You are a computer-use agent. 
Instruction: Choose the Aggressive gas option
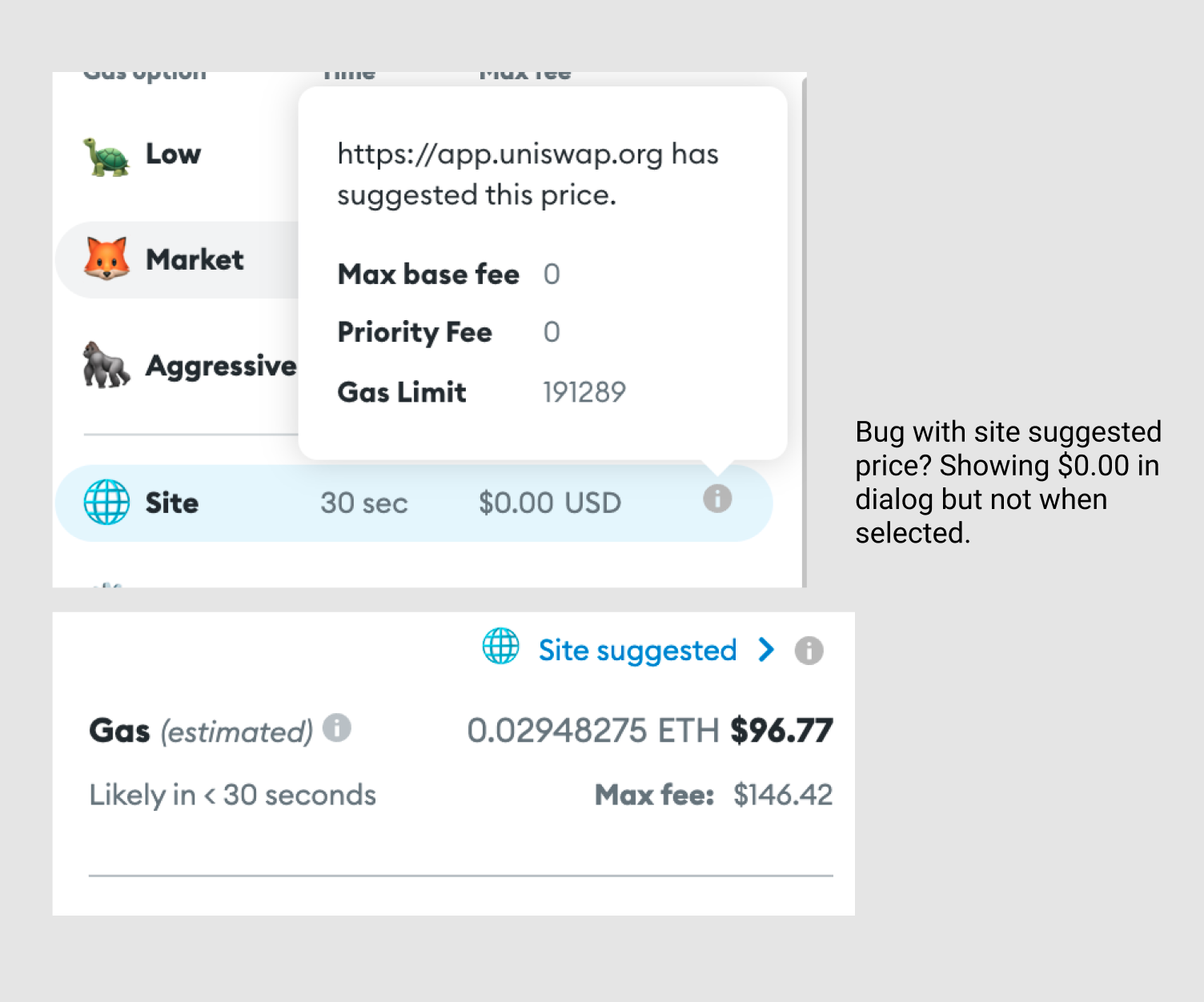[219, 366]
